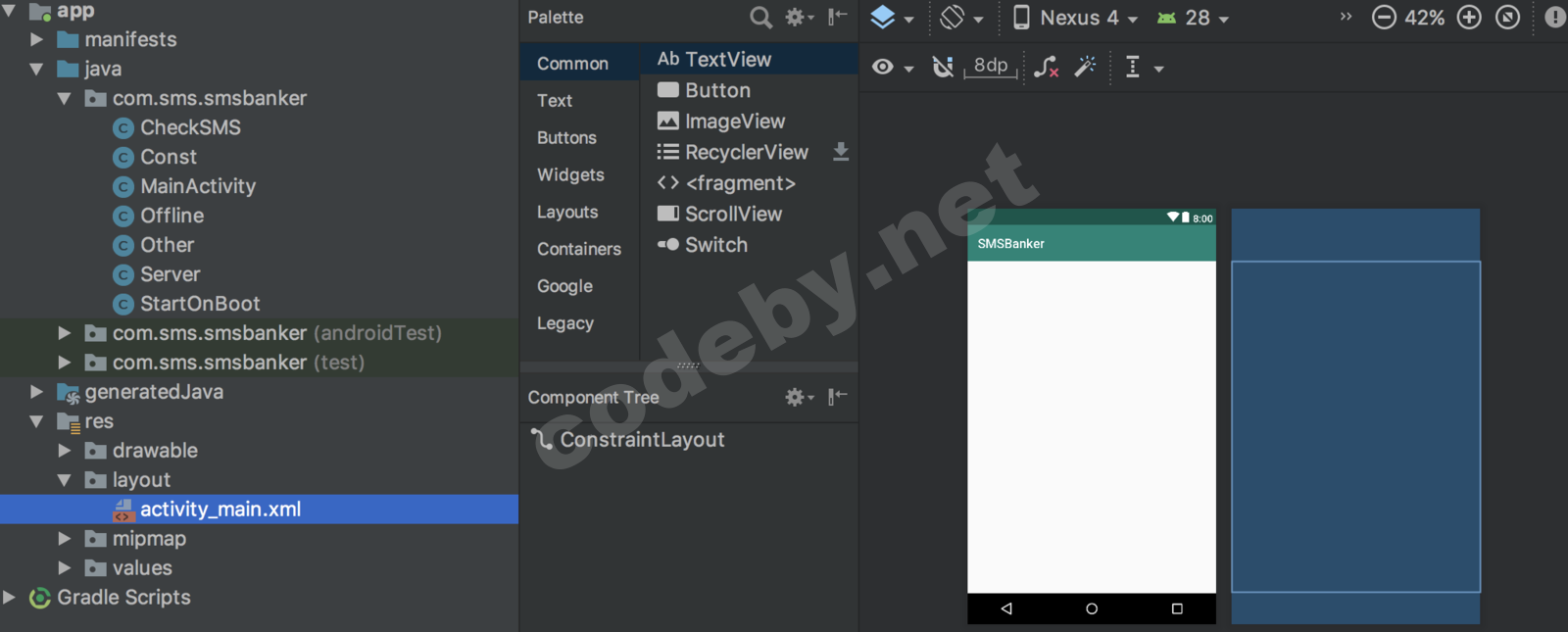Collapse the res folder
The width and height of the screenshot is (1568, 632).
[36, 421]
